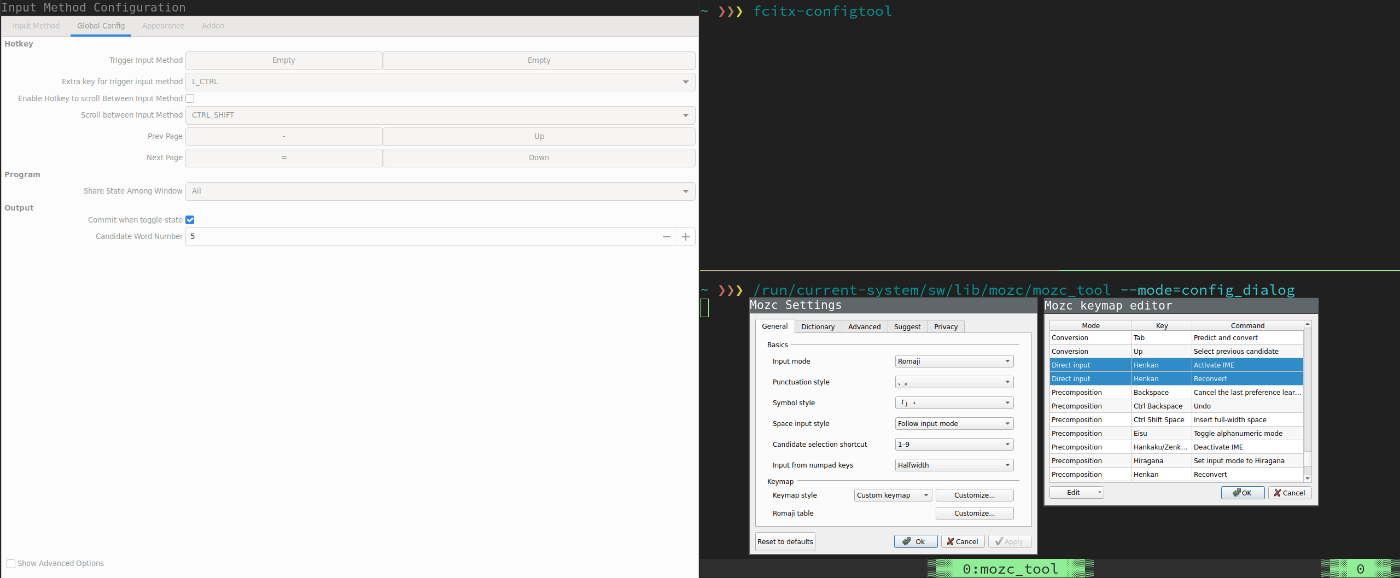Uncheck Commit when toggle state
Screen dimensions: 1400x578
(x=190, y=220)
